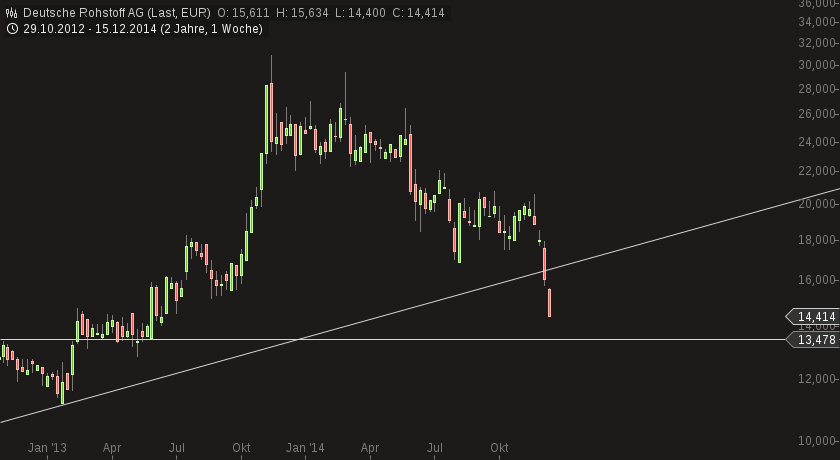This screenshot has height=460, width=840.
Task: Select the tall green candle at the October 2013 peak
Action: (267, 119)
